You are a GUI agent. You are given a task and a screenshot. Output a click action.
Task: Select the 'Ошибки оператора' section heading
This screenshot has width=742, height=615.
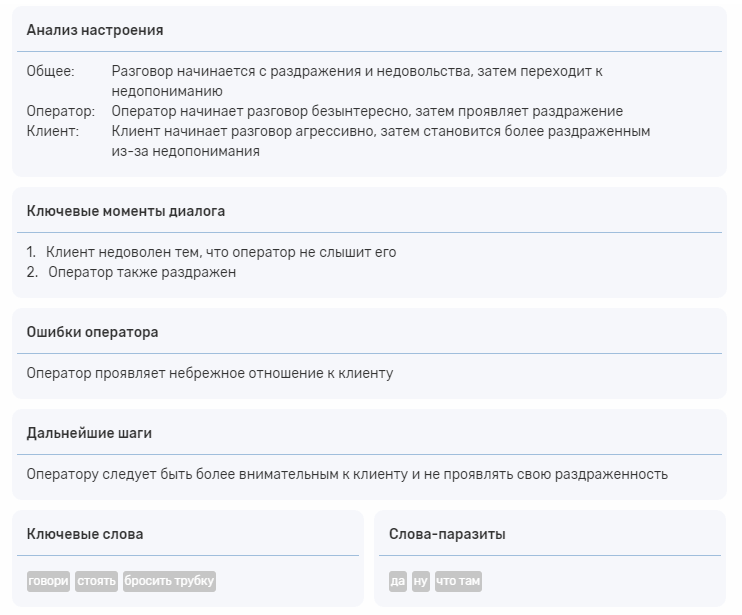(x=93, y=332)
